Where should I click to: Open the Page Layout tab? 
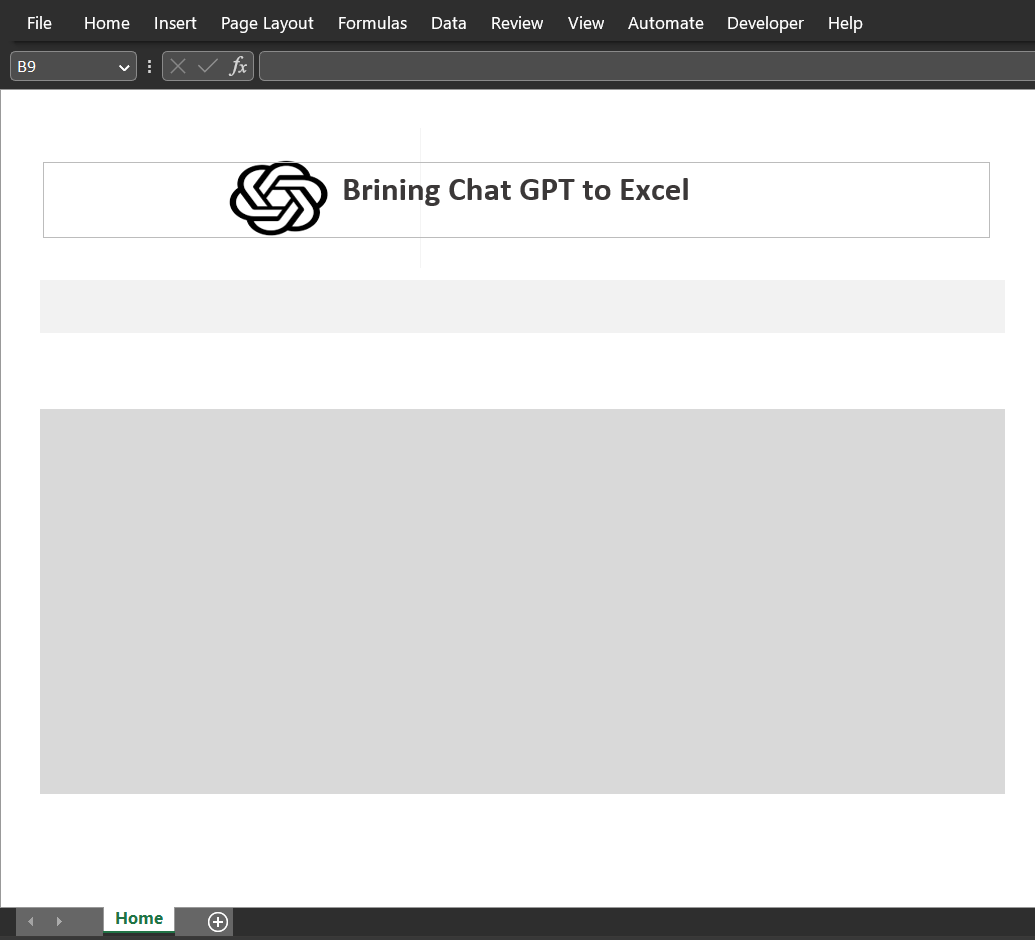(267, 23)
